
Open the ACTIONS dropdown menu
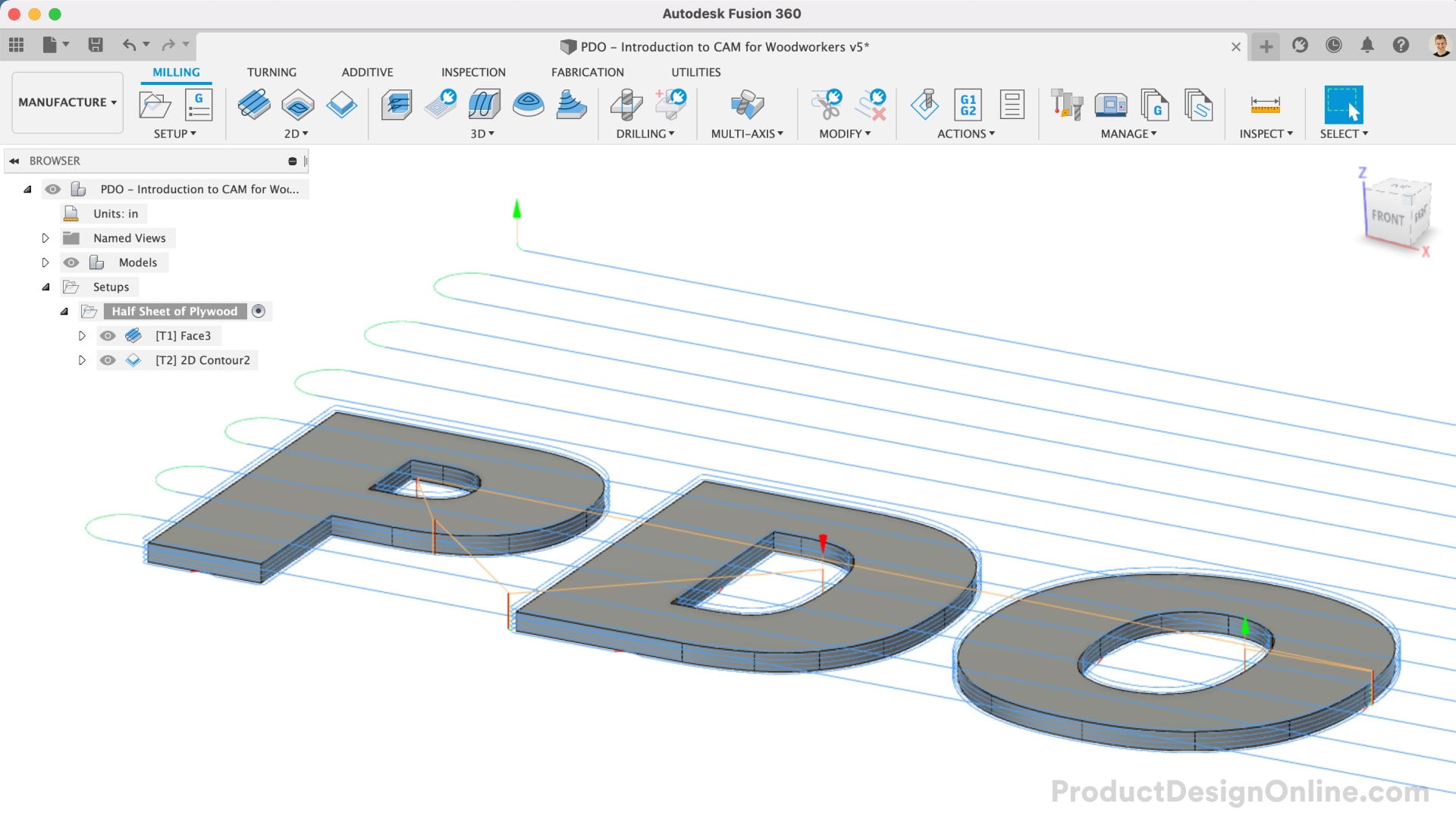966,133
